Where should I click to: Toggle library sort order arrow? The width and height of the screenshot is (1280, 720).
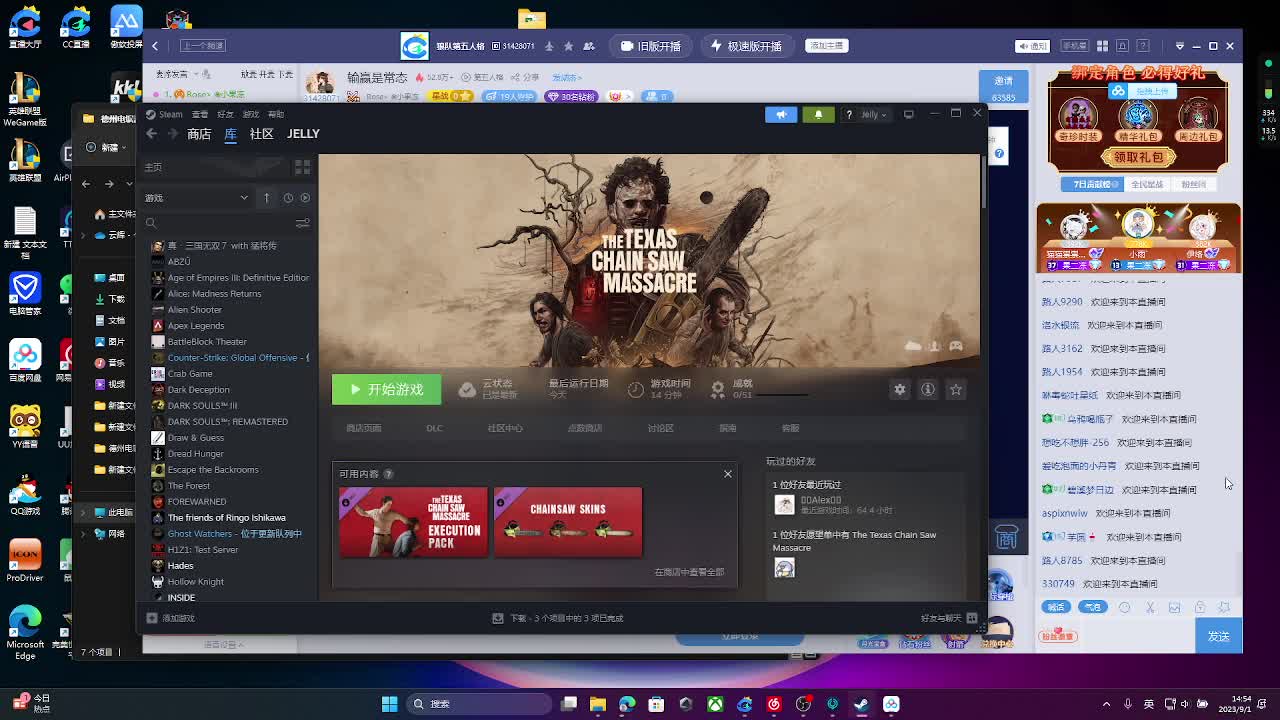(266, 198)
